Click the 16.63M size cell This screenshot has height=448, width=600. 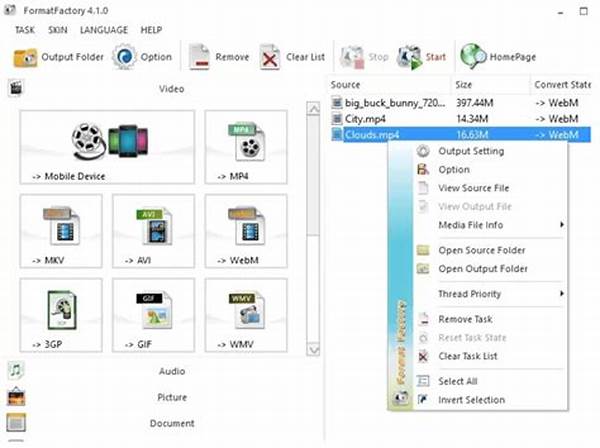click(472, 135)
